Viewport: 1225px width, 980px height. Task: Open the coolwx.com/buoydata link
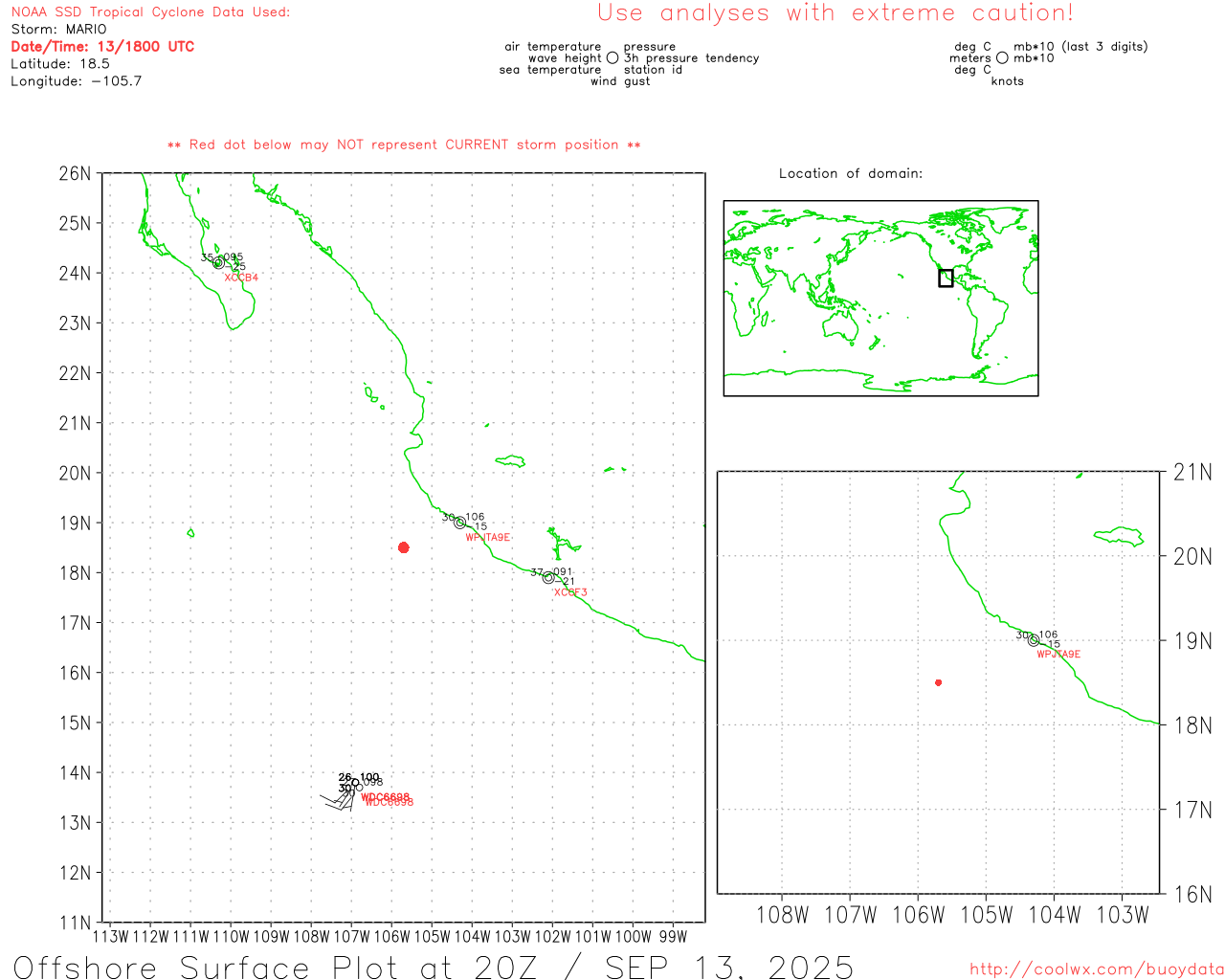1097,969
